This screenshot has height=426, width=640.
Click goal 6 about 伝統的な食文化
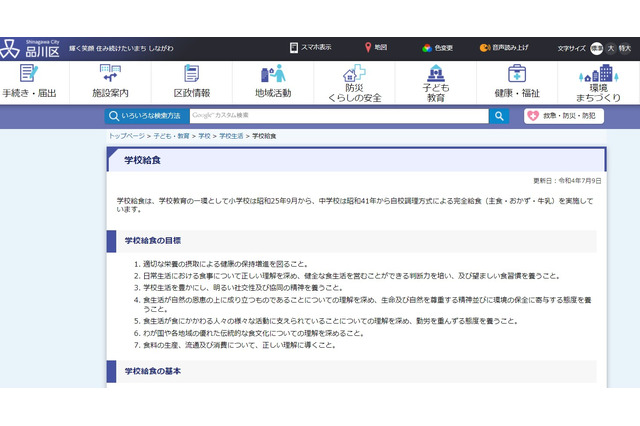[x=253, y=333]
